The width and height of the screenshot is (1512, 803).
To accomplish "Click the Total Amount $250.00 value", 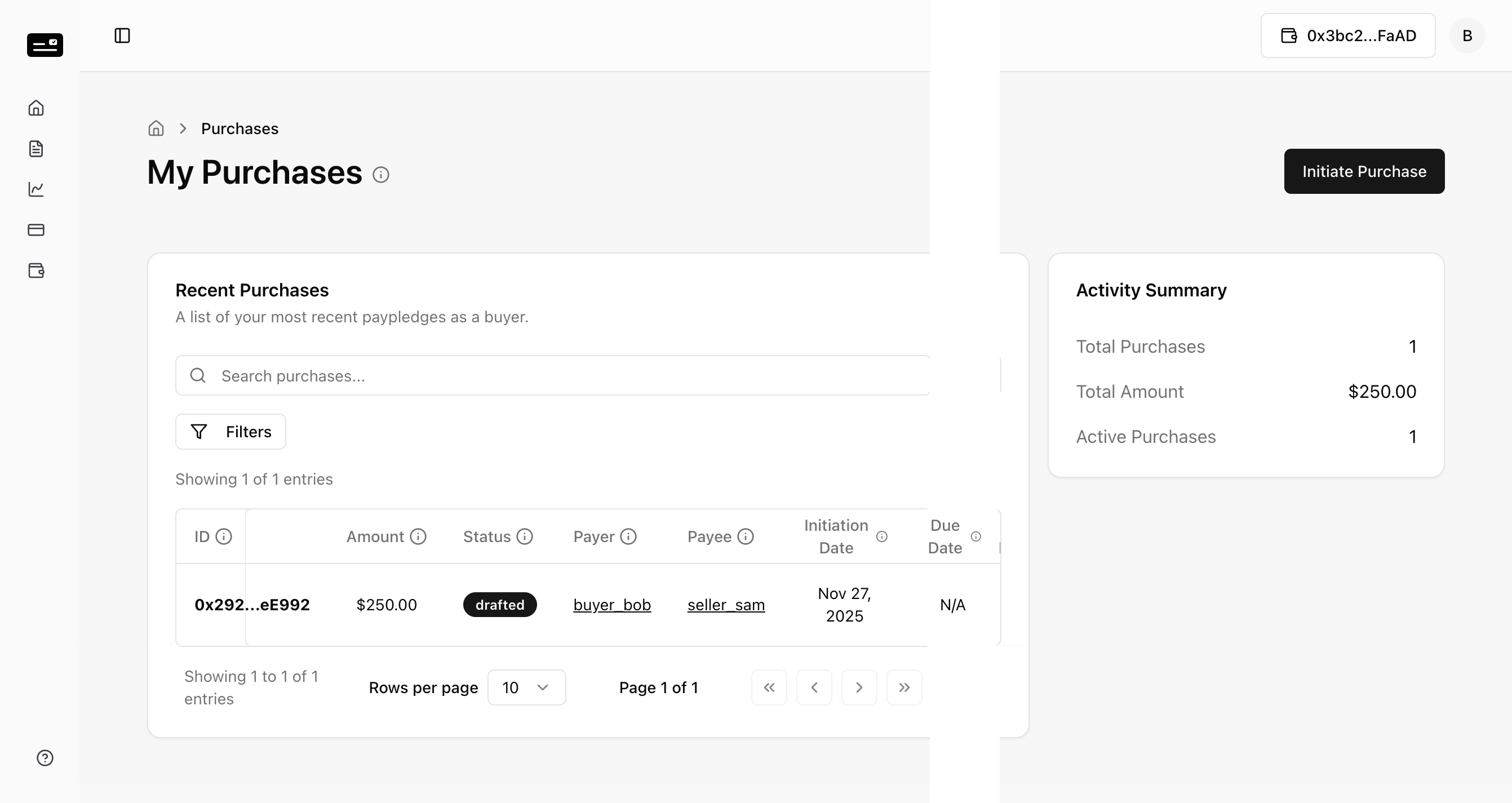I will tap(1382, 392).
